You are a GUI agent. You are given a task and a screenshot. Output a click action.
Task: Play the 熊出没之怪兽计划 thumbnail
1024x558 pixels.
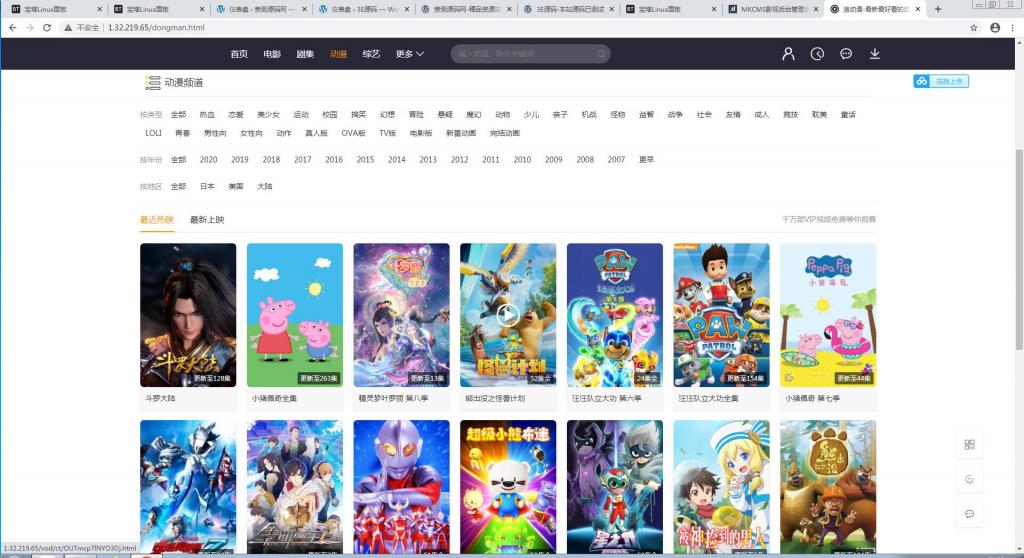pos(508,315)
